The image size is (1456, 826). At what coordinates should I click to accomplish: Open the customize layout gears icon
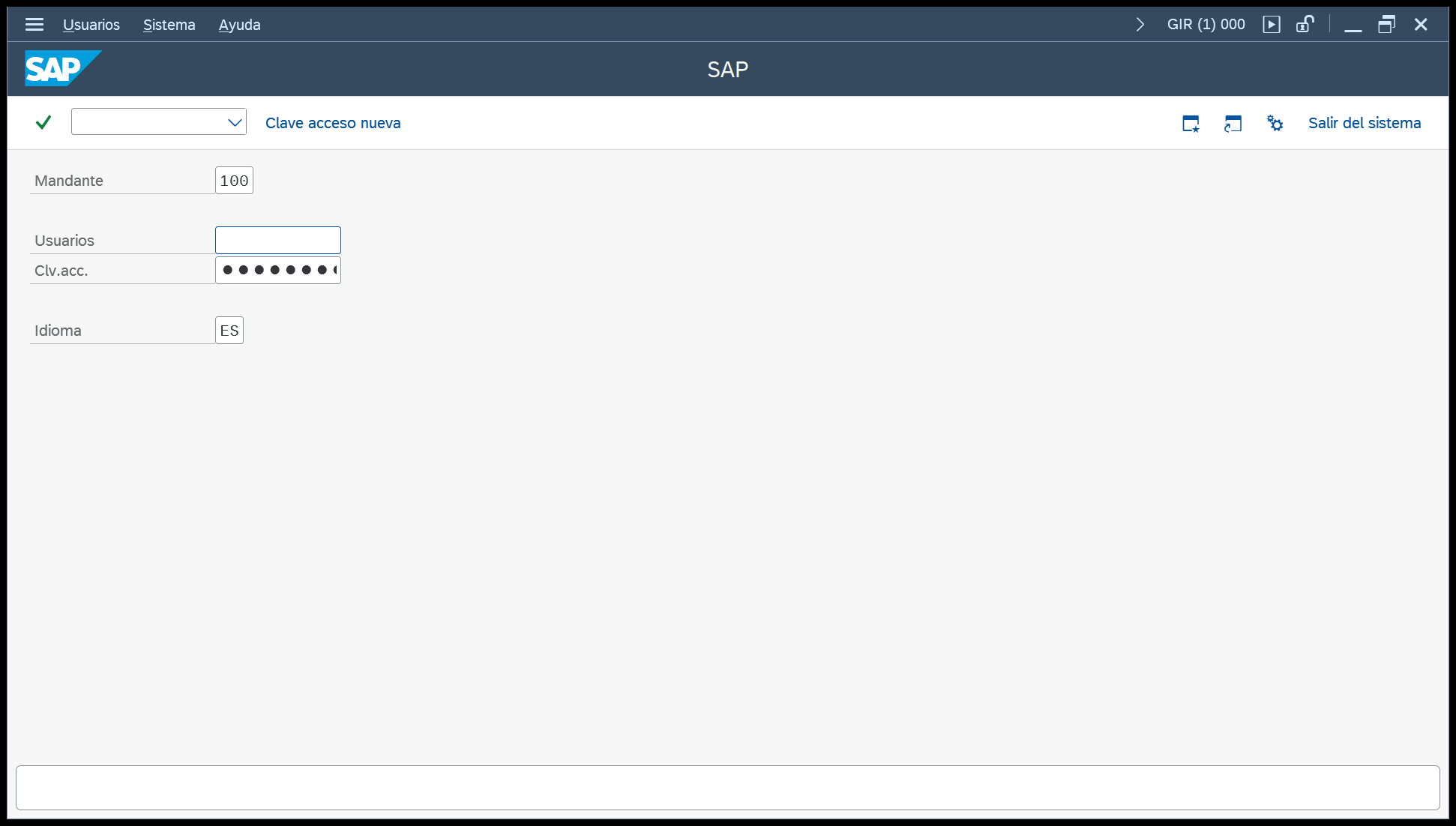[x=1275, y=123]
